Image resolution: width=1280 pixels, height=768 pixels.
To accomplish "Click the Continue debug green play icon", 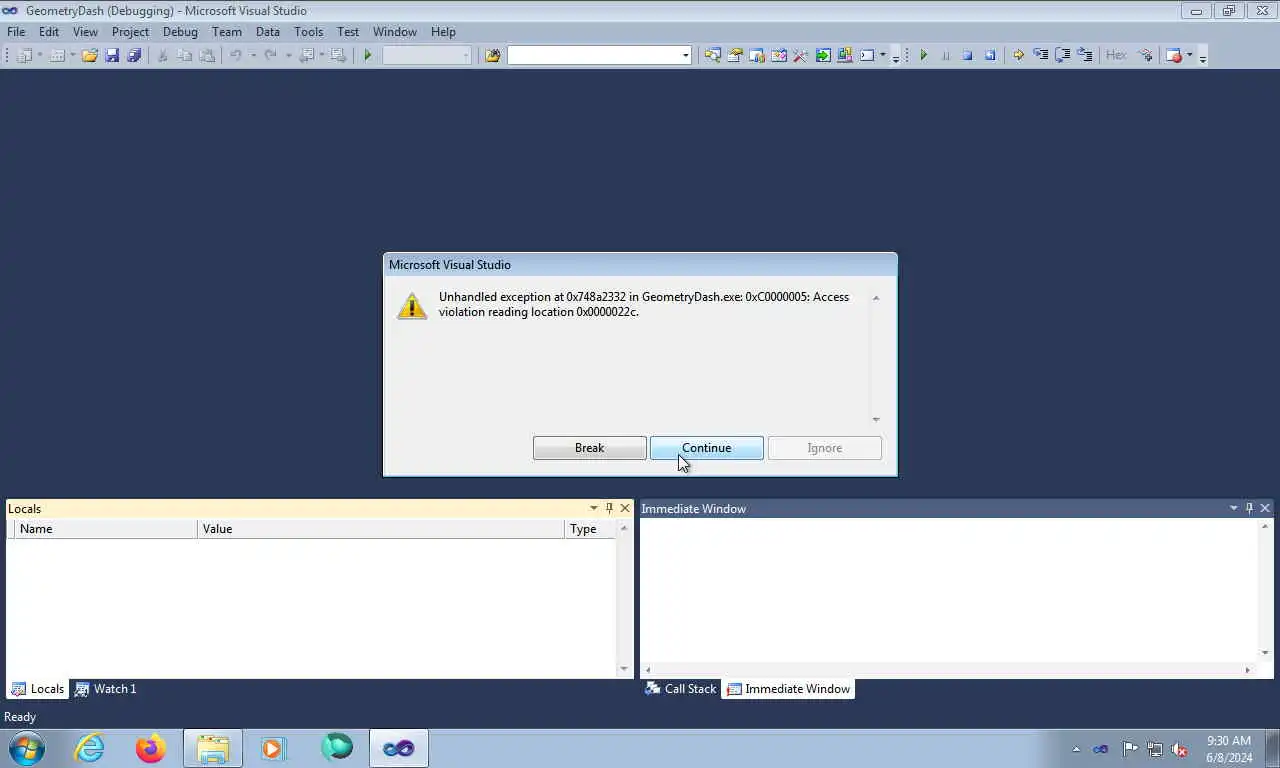I will [x=924, y=55].
